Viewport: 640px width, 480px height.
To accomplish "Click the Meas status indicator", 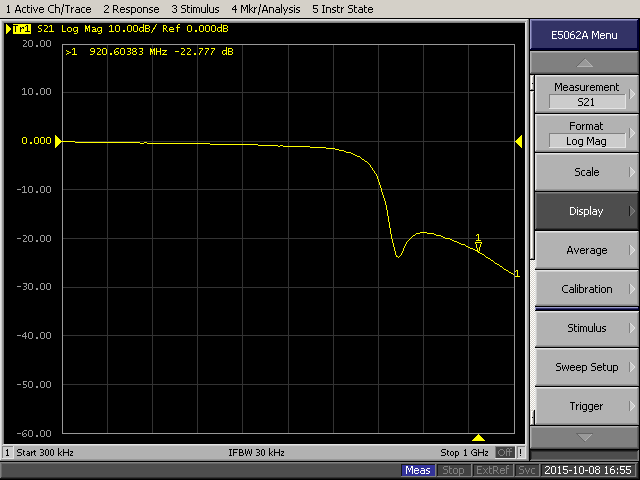I will [418, 470].
